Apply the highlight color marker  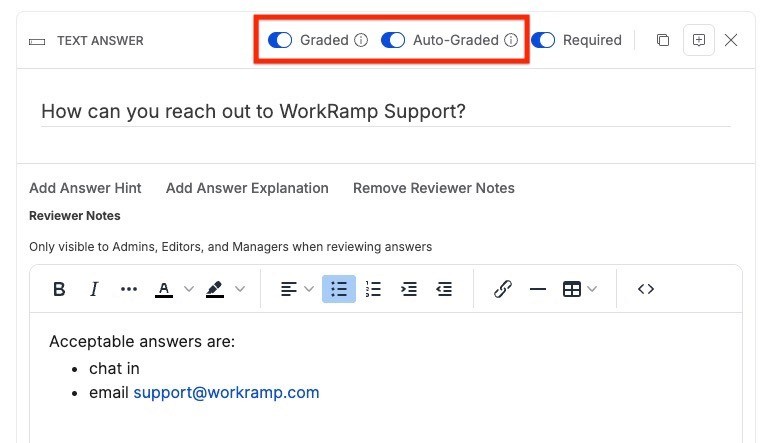[215, 289]
